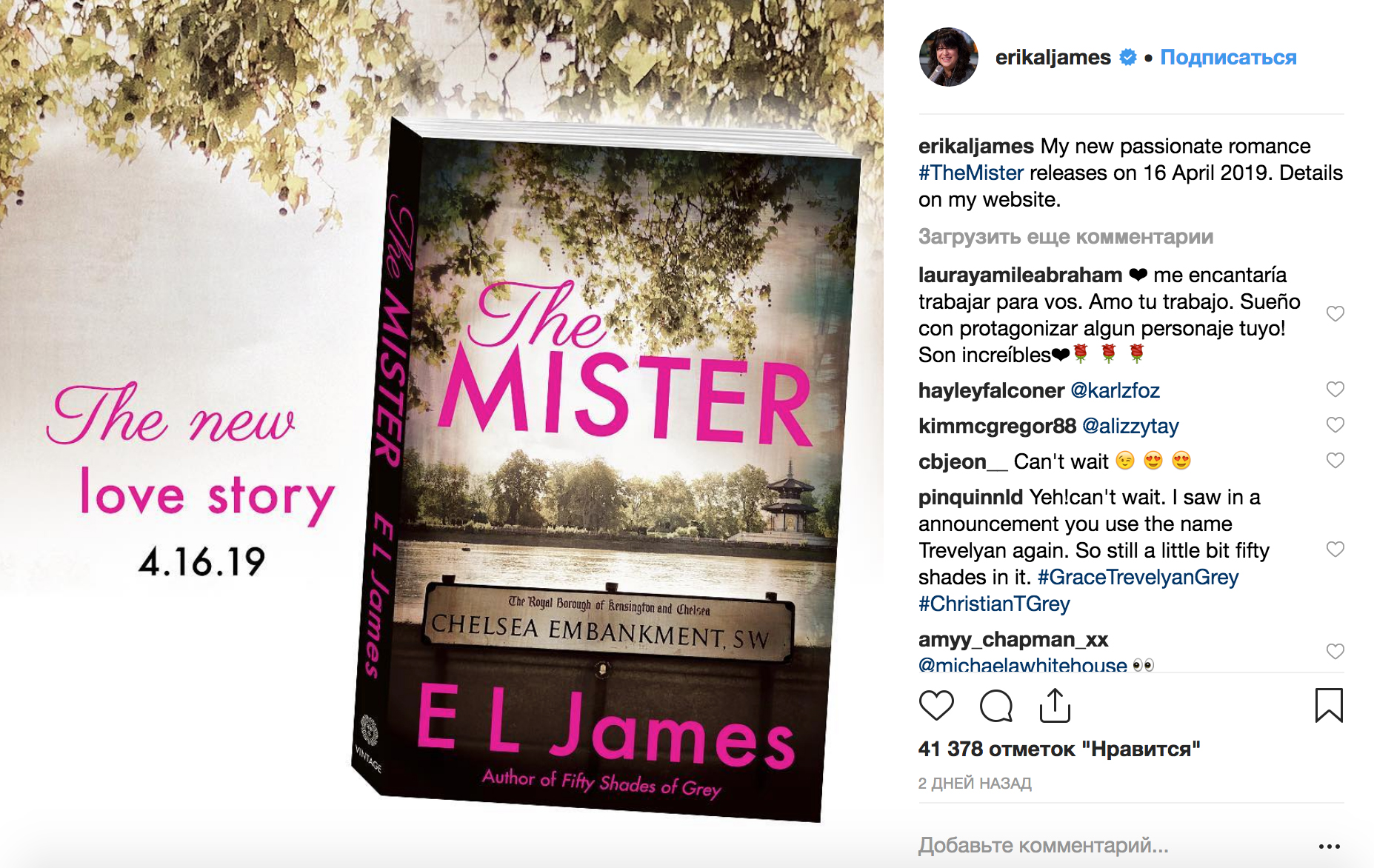
Task: Click the share upload arrow icon
Action: (1055, 705)
